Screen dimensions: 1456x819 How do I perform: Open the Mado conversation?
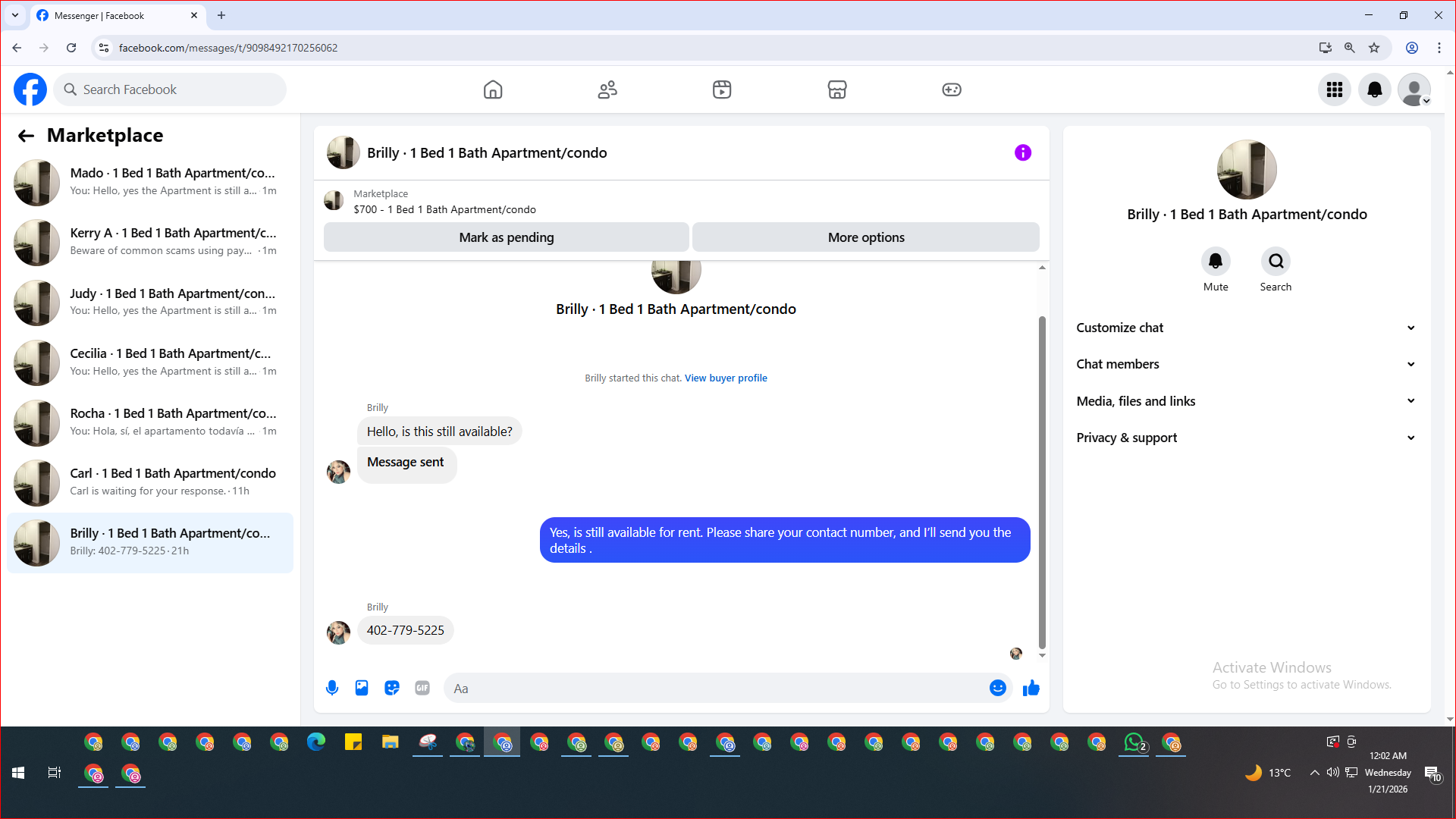pyautogui.click(x=150, y=182)
